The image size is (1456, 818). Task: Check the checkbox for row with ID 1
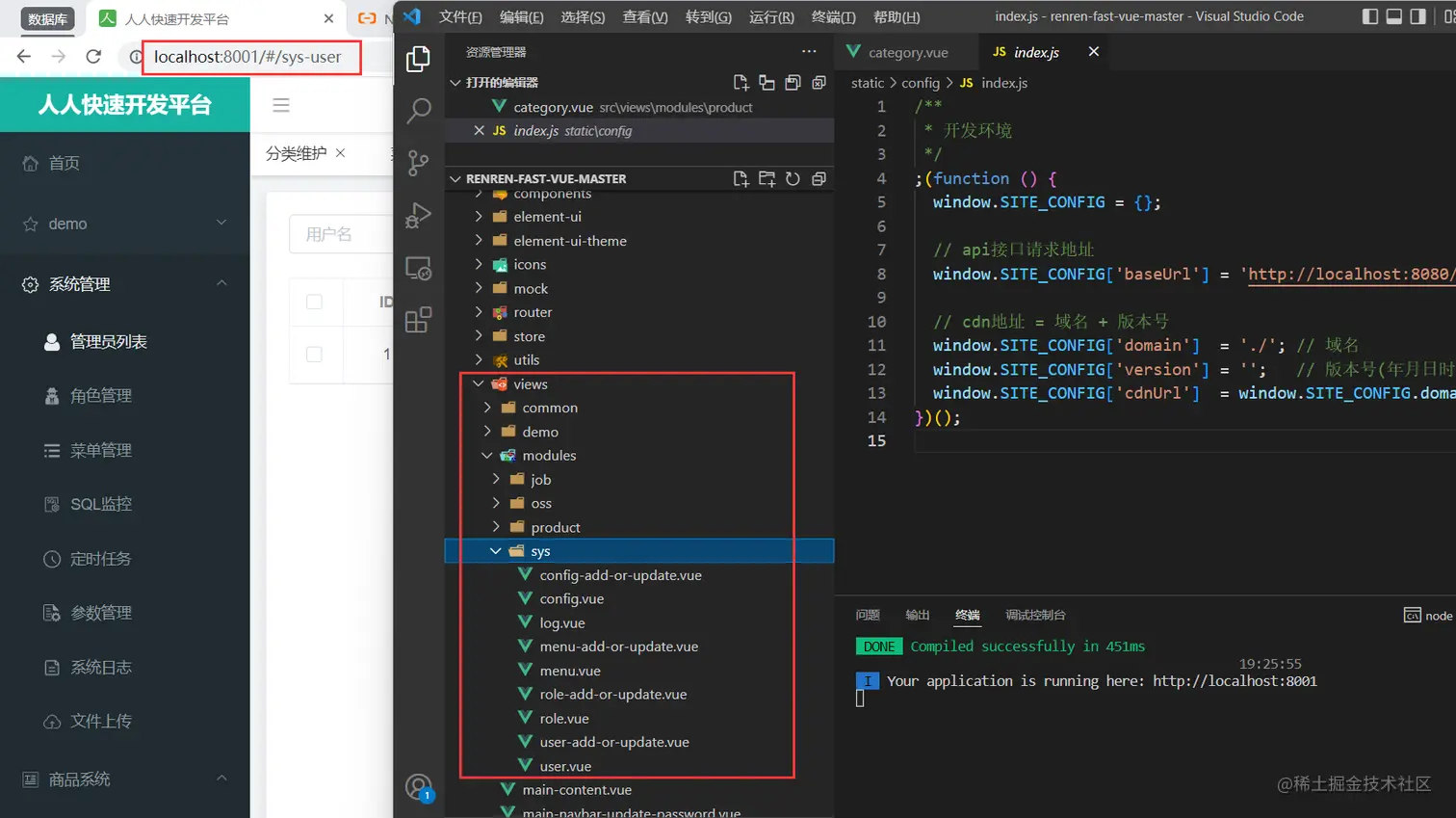(314, 354)
